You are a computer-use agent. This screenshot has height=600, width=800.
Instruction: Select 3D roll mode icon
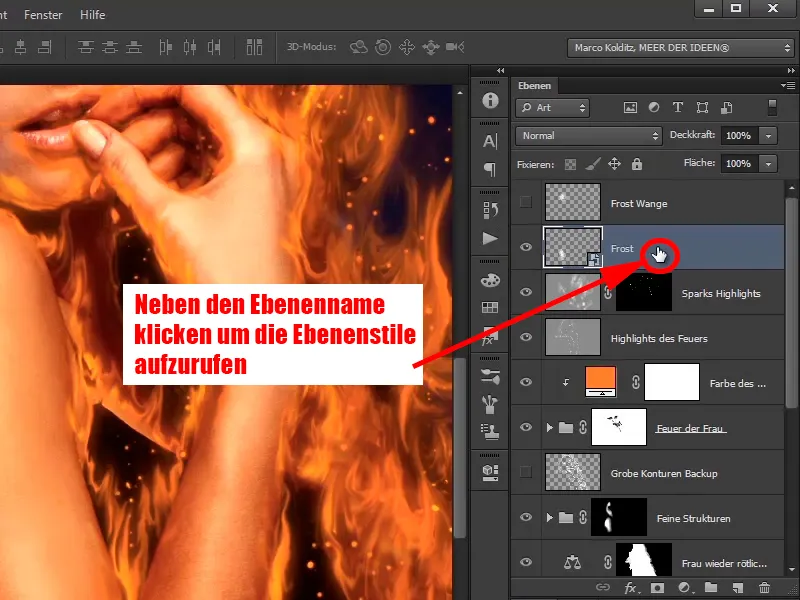(383, 47)
